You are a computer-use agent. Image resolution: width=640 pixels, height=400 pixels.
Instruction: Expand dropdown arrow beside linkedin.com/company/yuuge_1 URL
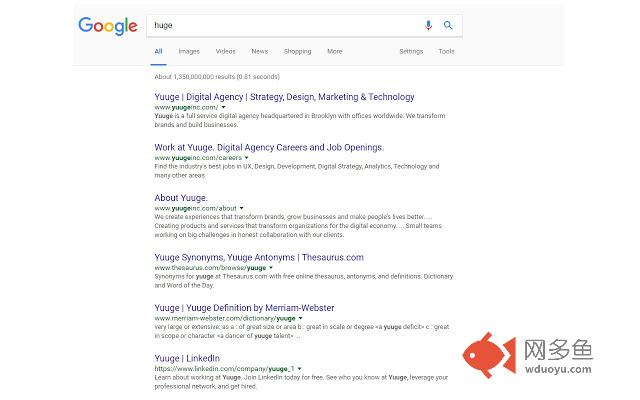pyautogui.click(x=300, y=369)
